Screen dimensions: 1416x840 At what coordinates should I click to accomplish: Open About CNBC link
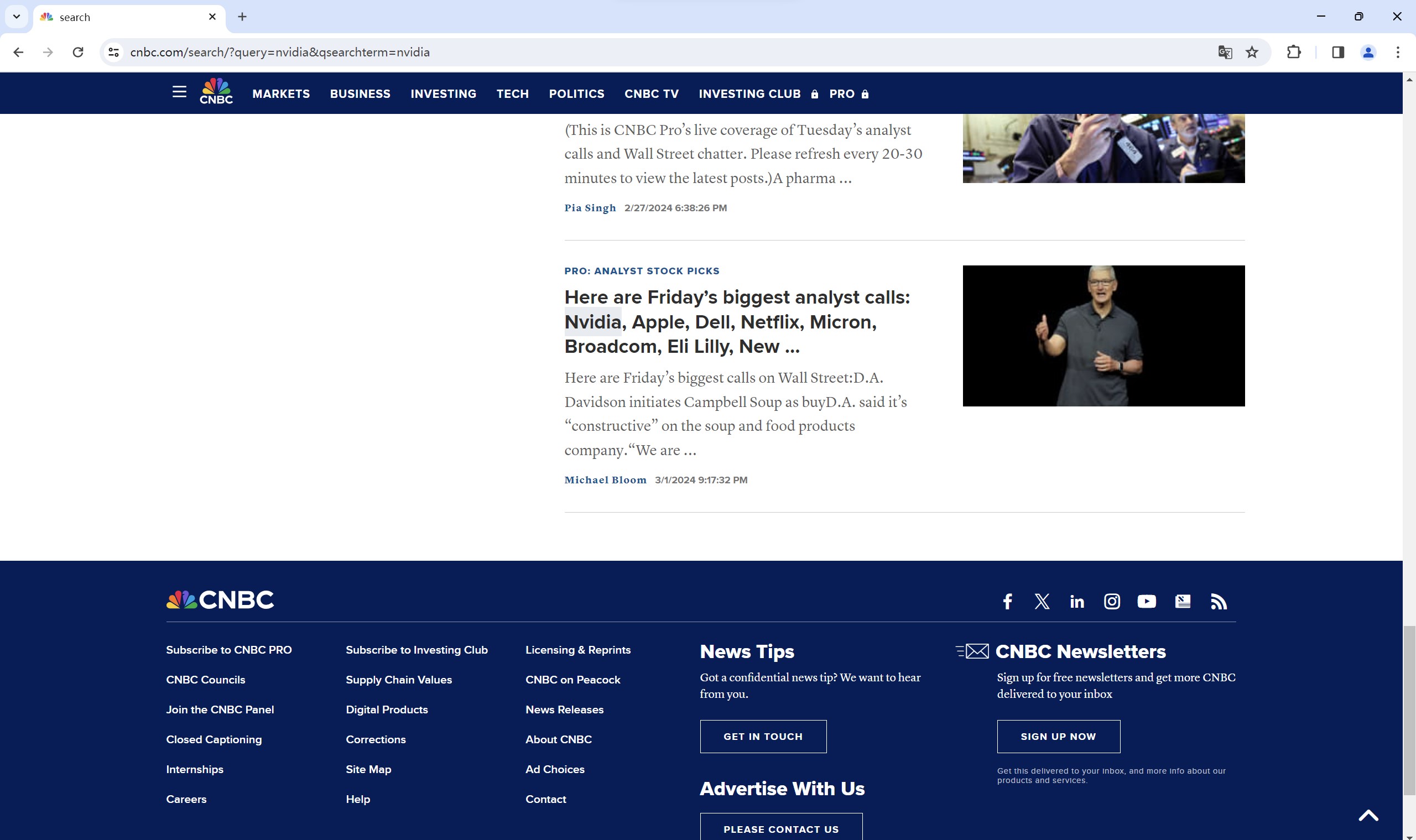coord(558,739)
